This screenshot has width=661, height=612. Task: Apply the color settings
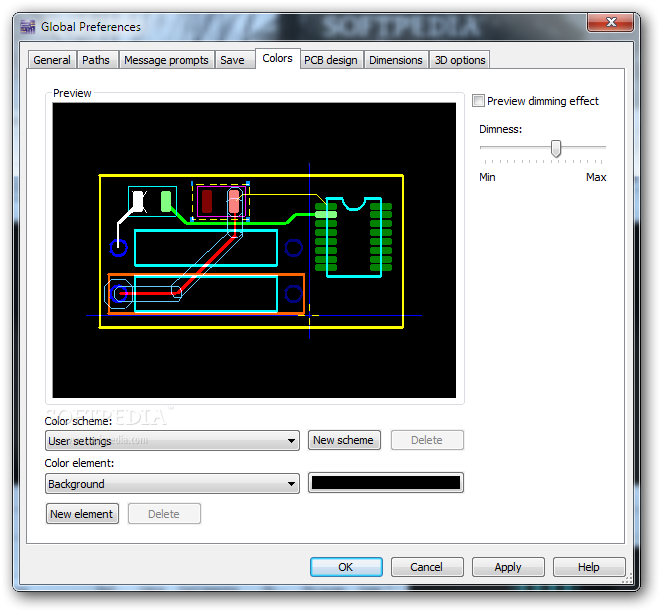point(508,567)
